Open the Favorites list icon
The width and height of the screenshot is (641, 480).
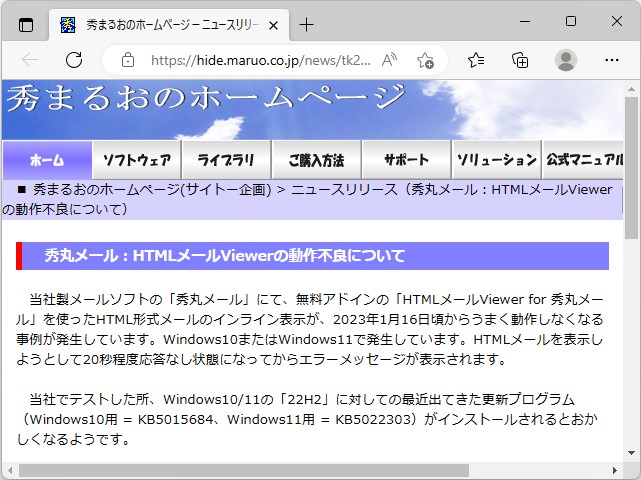[476, 60]
